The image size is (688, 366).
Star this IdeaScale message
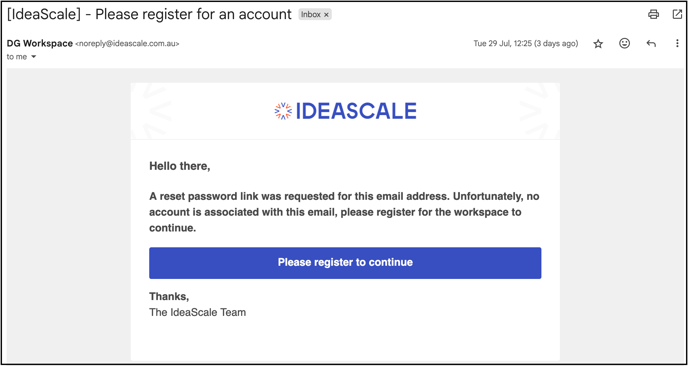click(598, 44)
